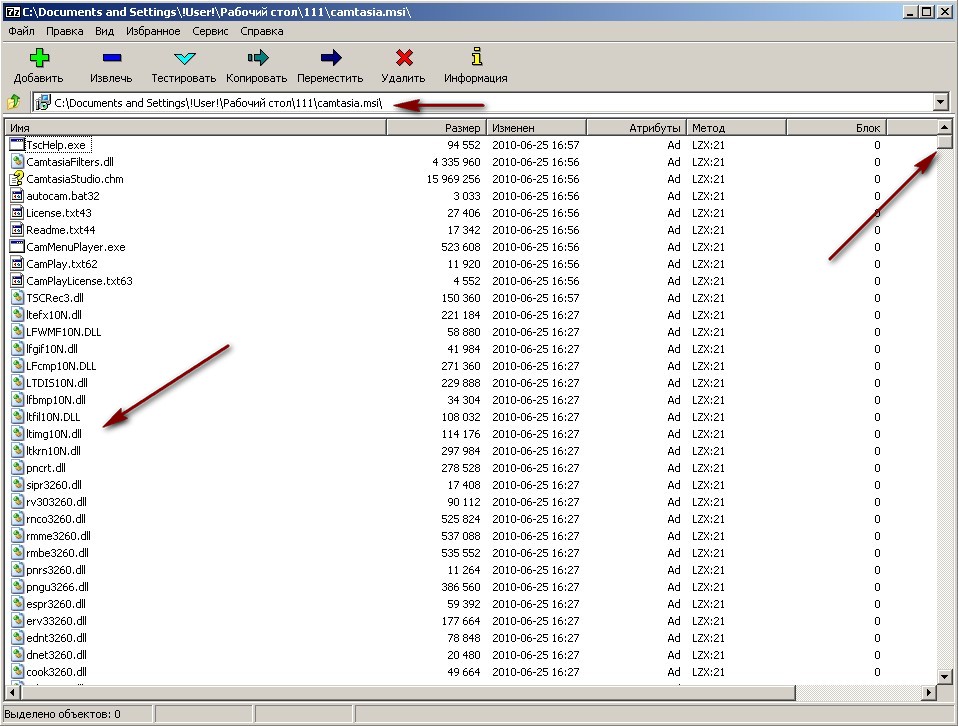Image resolution: width=958 pixels, height=726 pixels.
Task: Select file name LFWMF10N.DLL
Action: (x=64, y=332)
